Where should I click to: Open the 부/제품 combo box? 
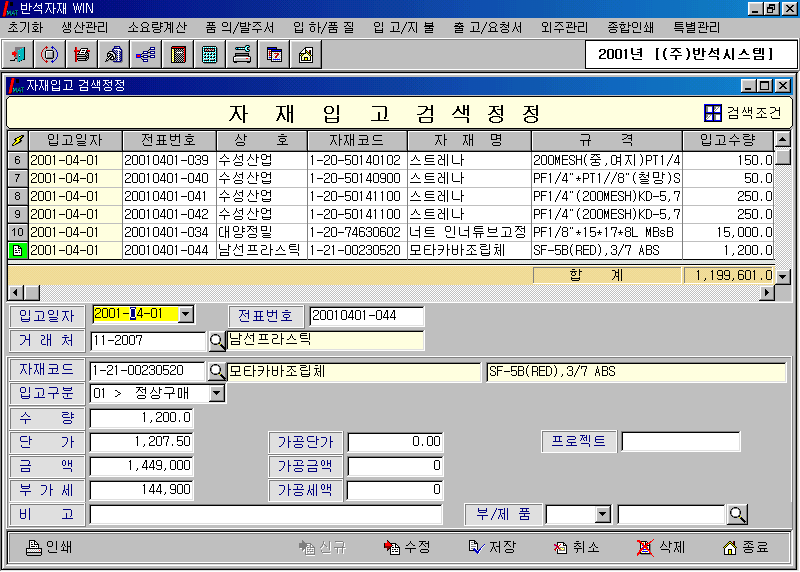[x=602, y=514]
